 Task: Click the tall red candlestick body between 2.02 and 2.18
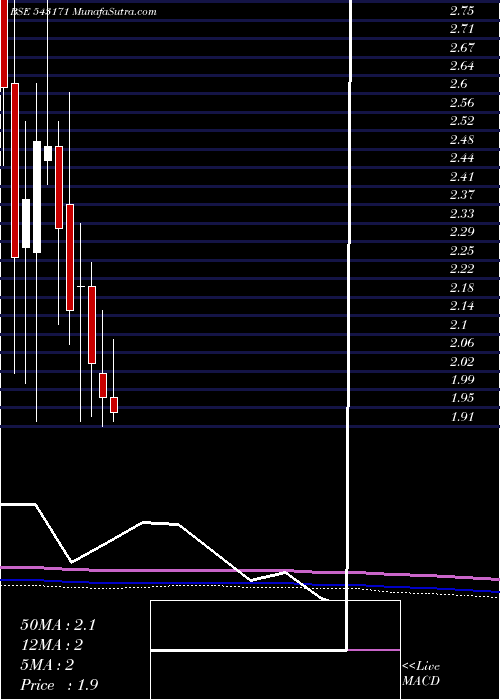(x=92, y=325)
